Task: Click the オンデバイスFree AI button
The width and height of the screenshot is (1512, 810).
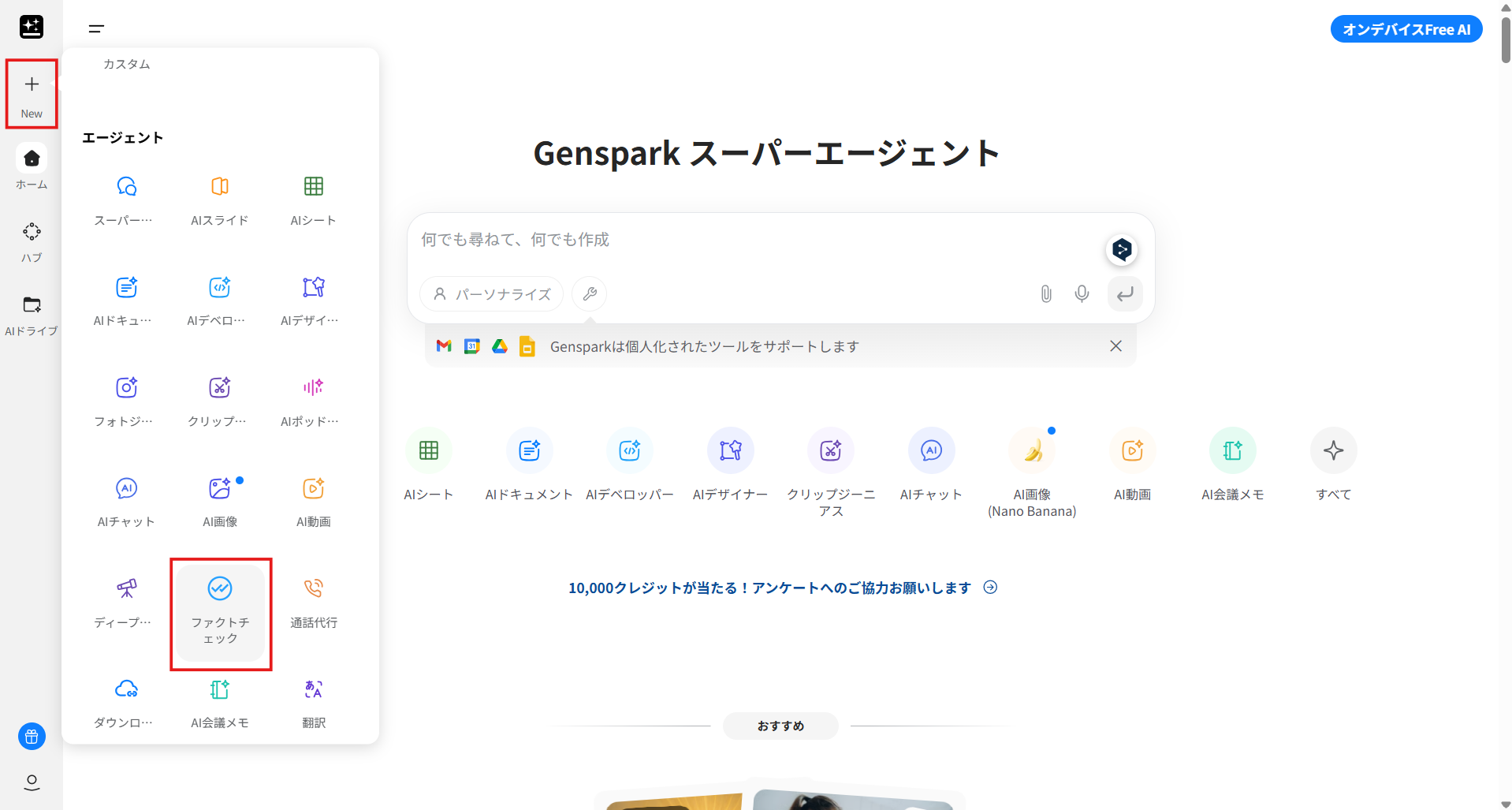Action: click(x=1406, y=28)
